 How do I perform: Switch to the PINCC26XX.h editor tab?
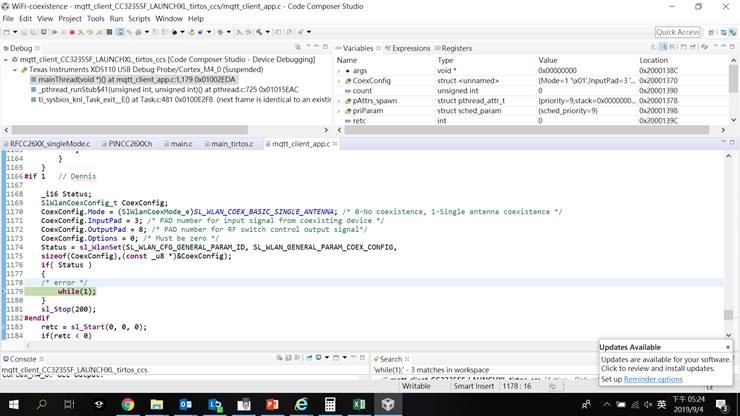(x=126, y=144)
